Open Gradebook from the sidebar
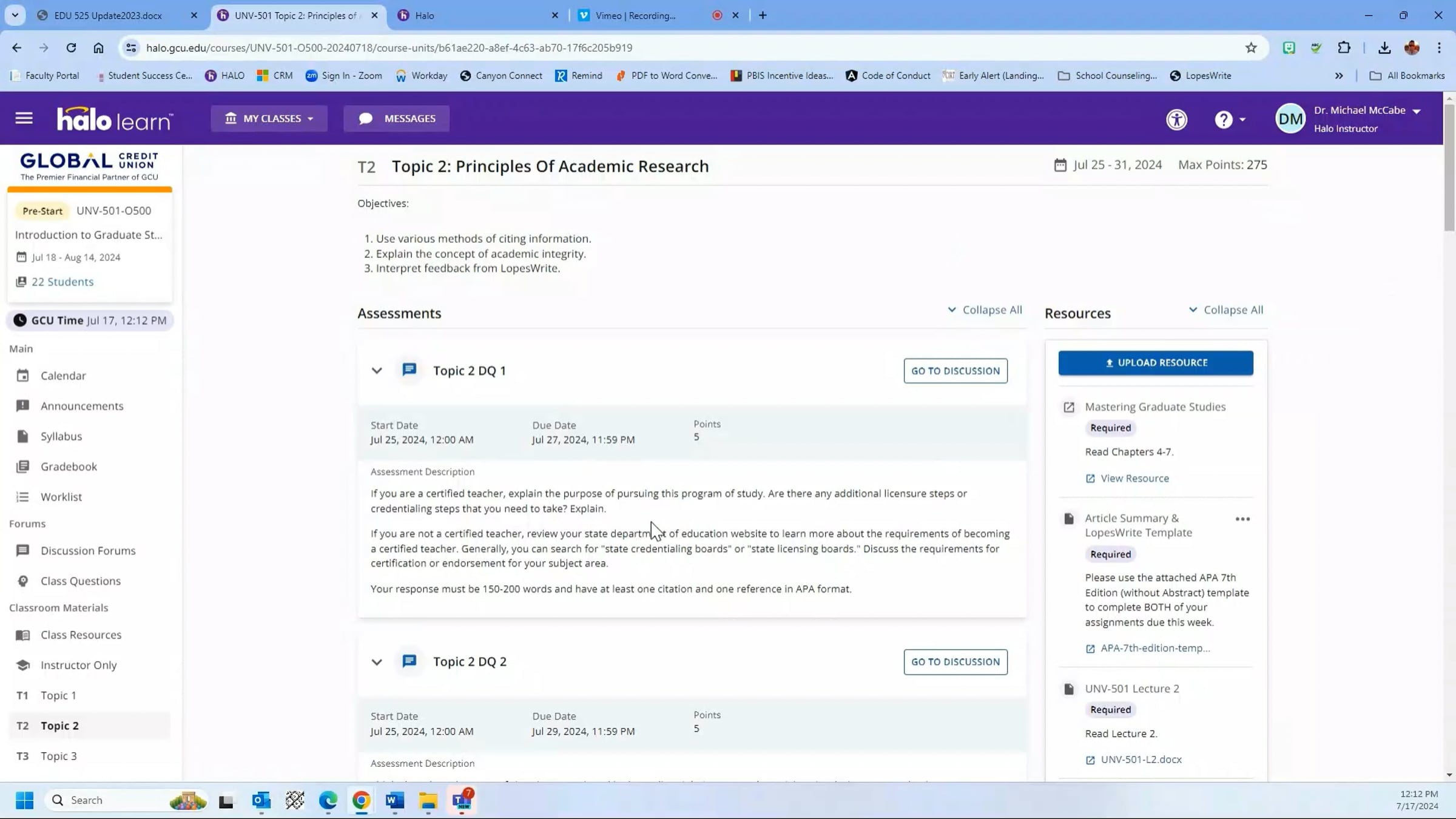 [x=69, y=467]
